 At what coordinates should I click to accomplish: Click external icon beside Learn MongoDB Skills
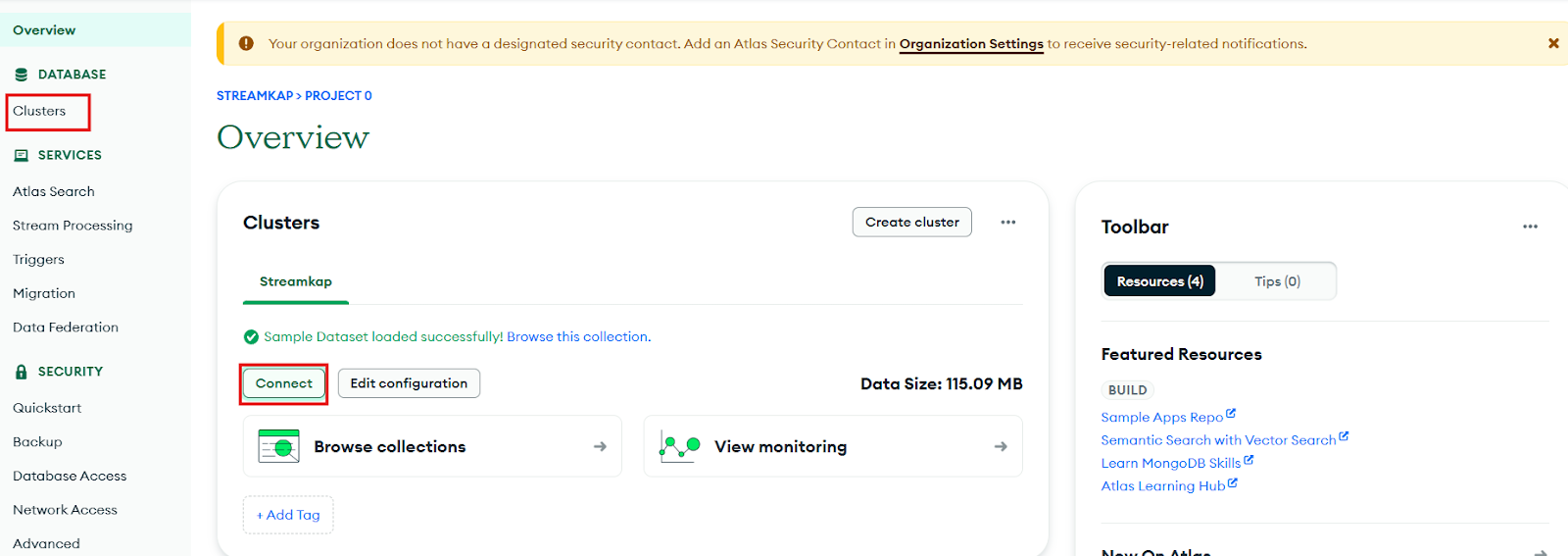1249,460
